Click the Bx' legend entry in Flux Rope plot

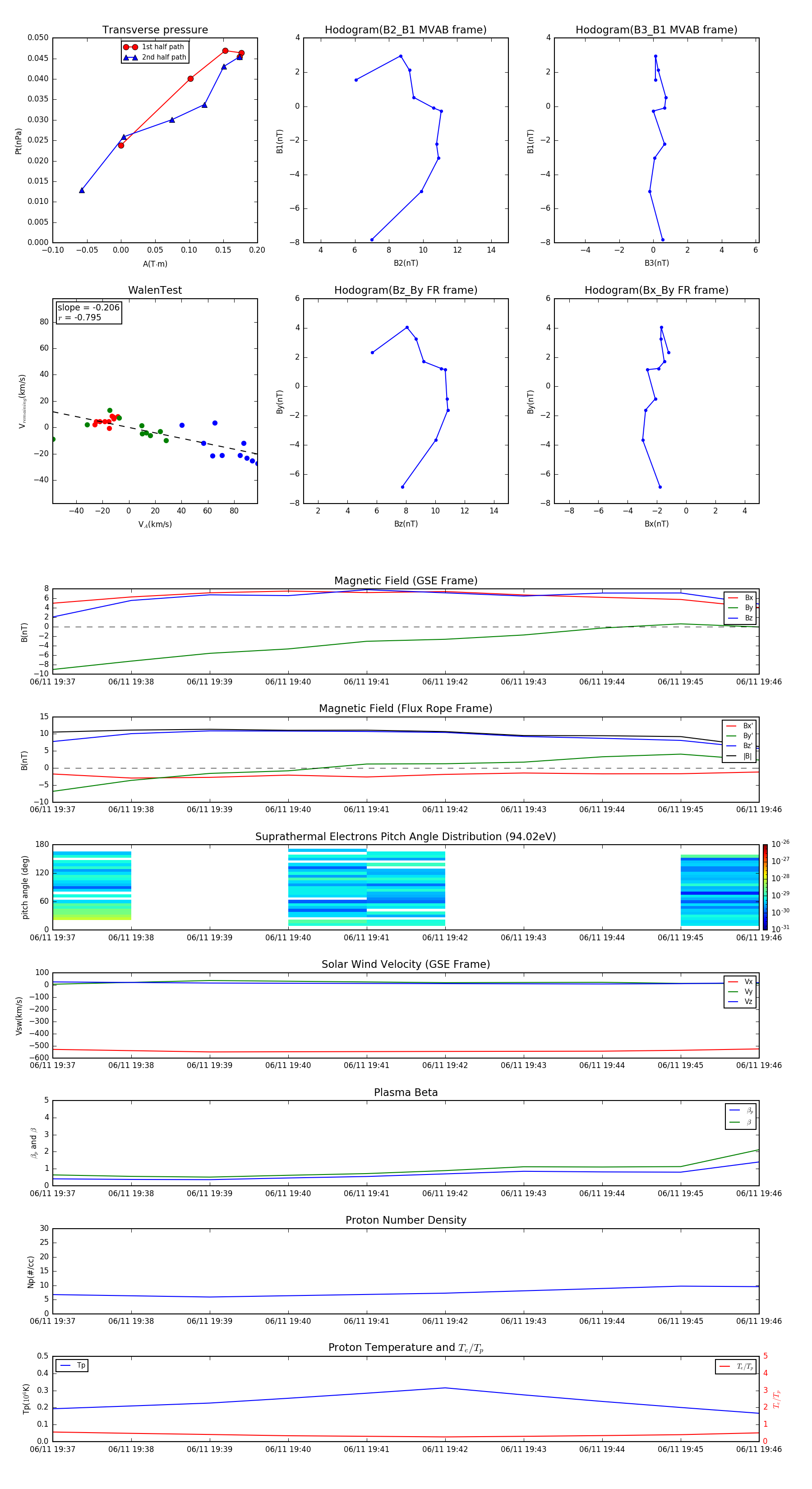[x=739, y=726]
